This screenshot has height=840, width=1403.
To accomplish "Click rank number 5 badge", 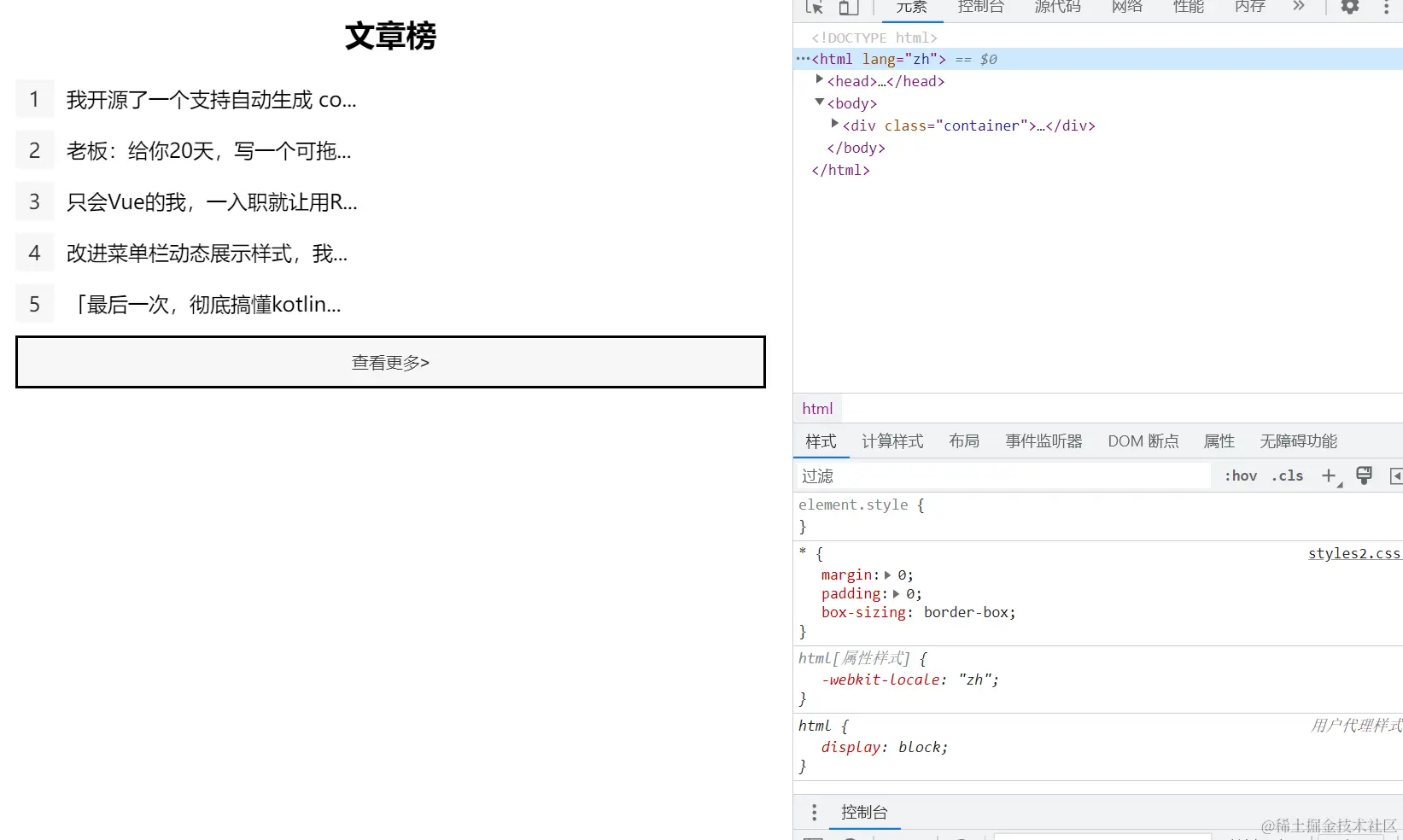I will click(35, 304).
